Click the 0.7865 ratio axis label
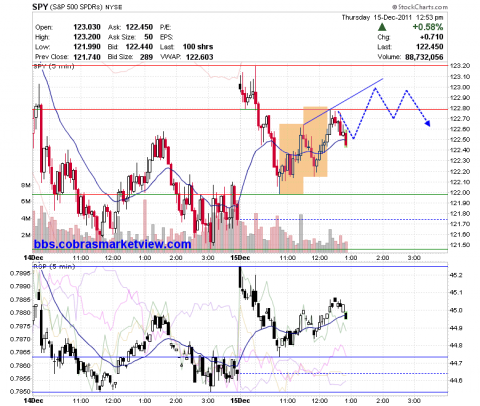Image resolution: width=480 pixels, height=406 pixels. point(21,352)
